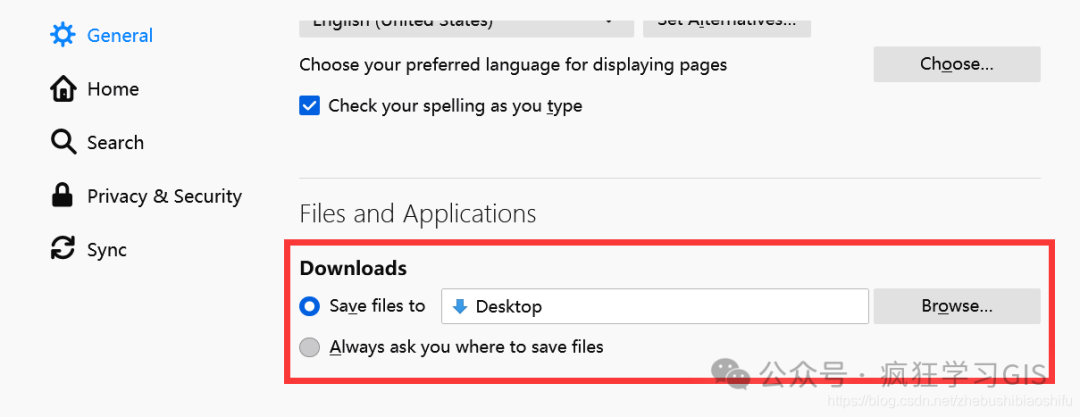This screenshot has height=417, width=1080.
Task: Open Privacy & Security settings category
Action: (164, 196)
